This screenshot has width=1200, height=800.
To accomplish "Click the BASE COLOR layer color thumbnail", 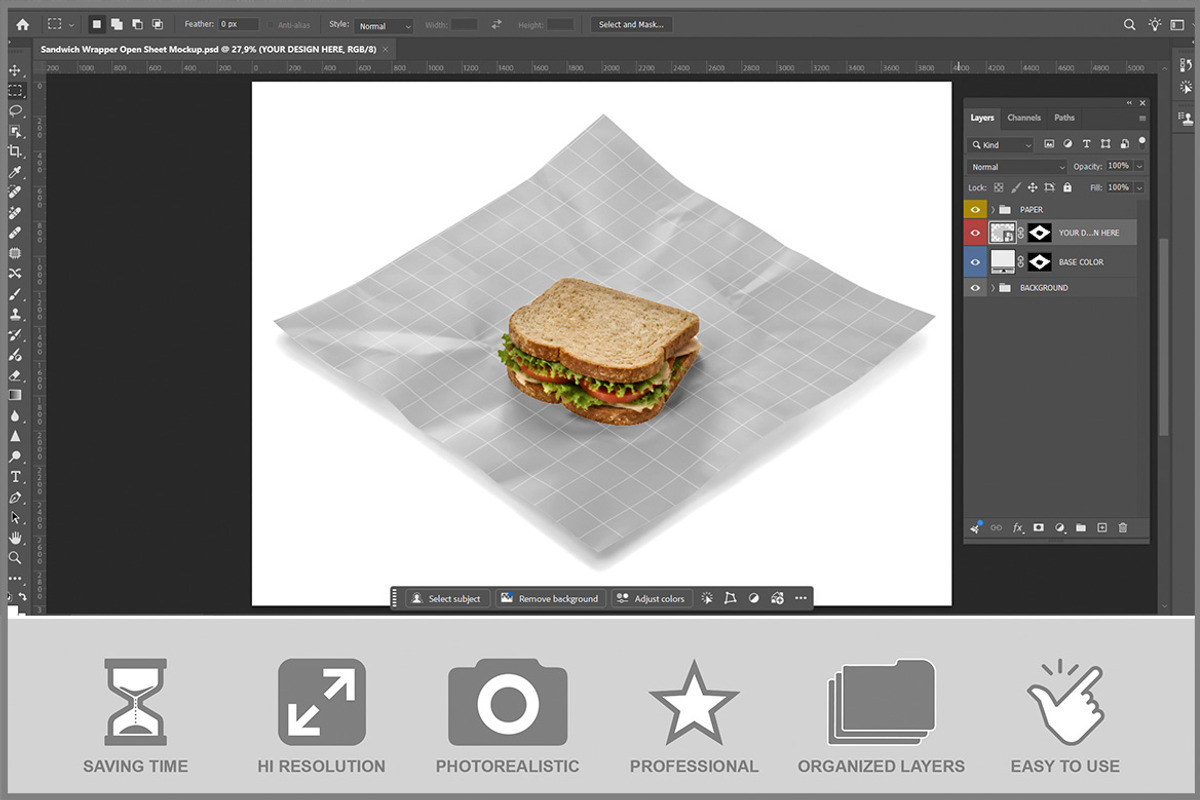I will pyautogui.click(x=1002, y=262).
